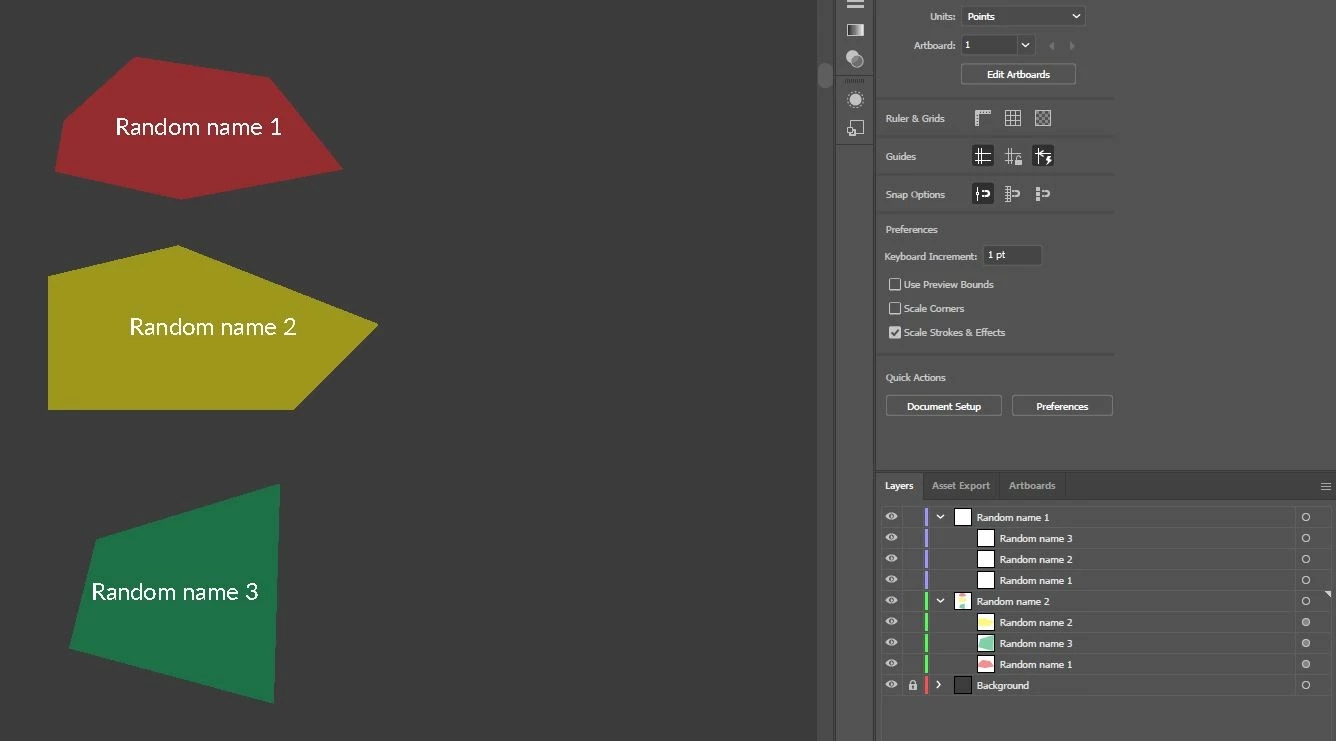Click target circle of top-level Random name 1 layer

click(1306, 518)
